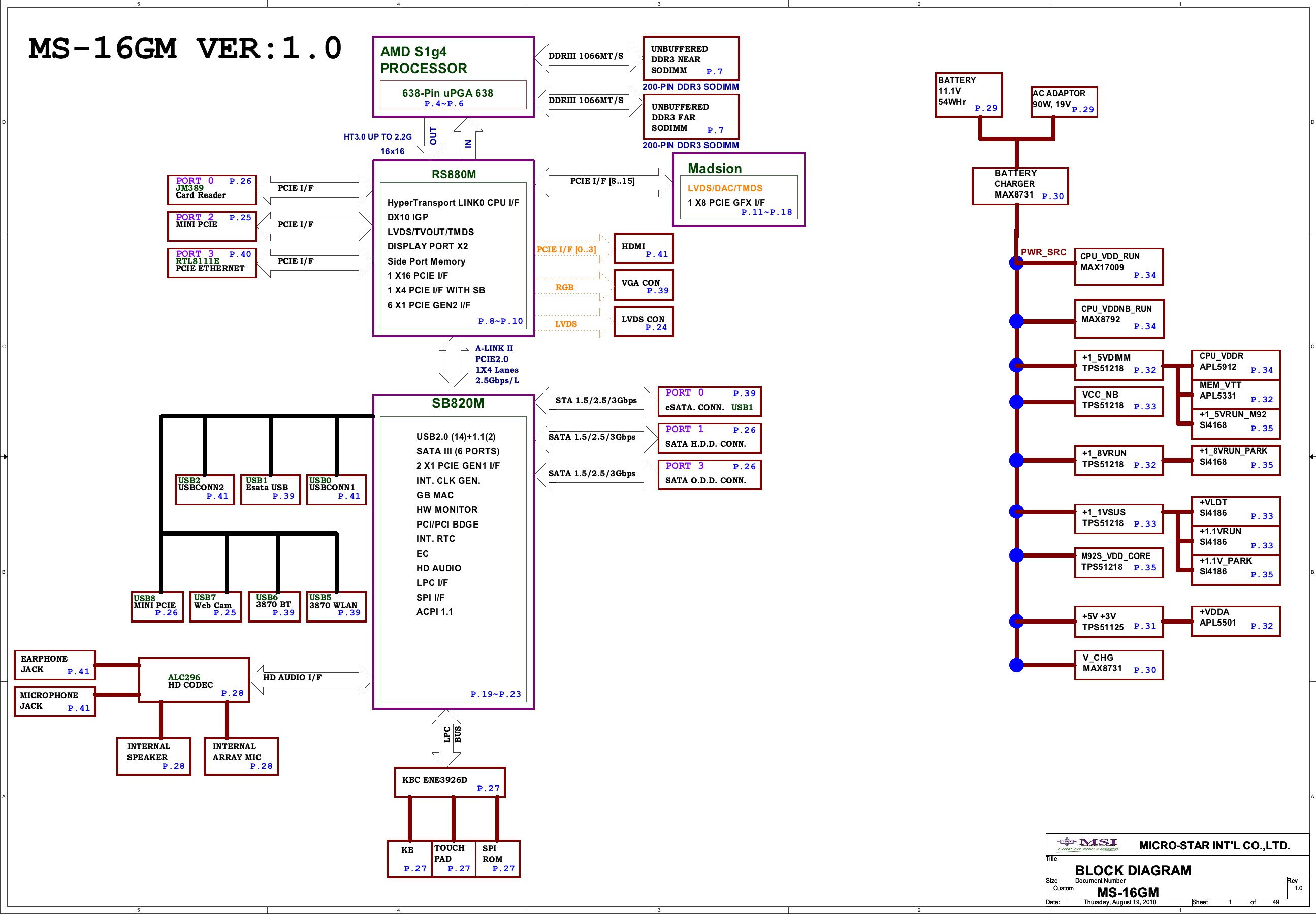The width and height of the screenshot is (1316, 917).
Task: Select the USB1 Esata USB box
Action: (271, 489)
